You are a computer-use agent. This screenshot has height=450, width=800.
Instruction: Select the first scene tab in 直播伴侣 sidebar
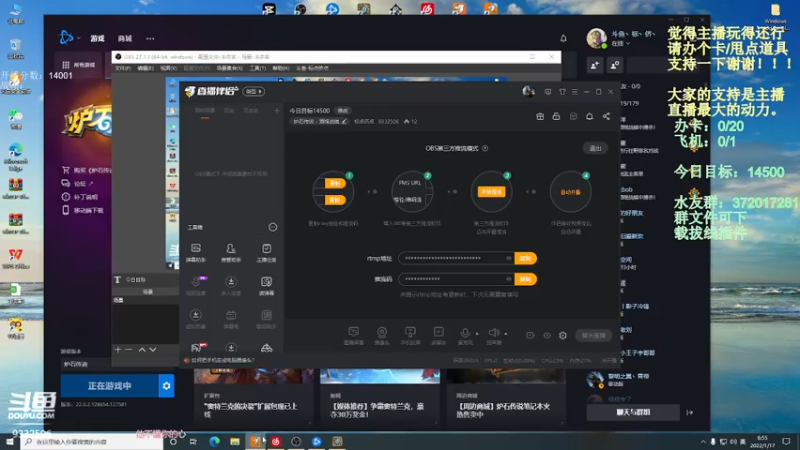tap(205, 111)
